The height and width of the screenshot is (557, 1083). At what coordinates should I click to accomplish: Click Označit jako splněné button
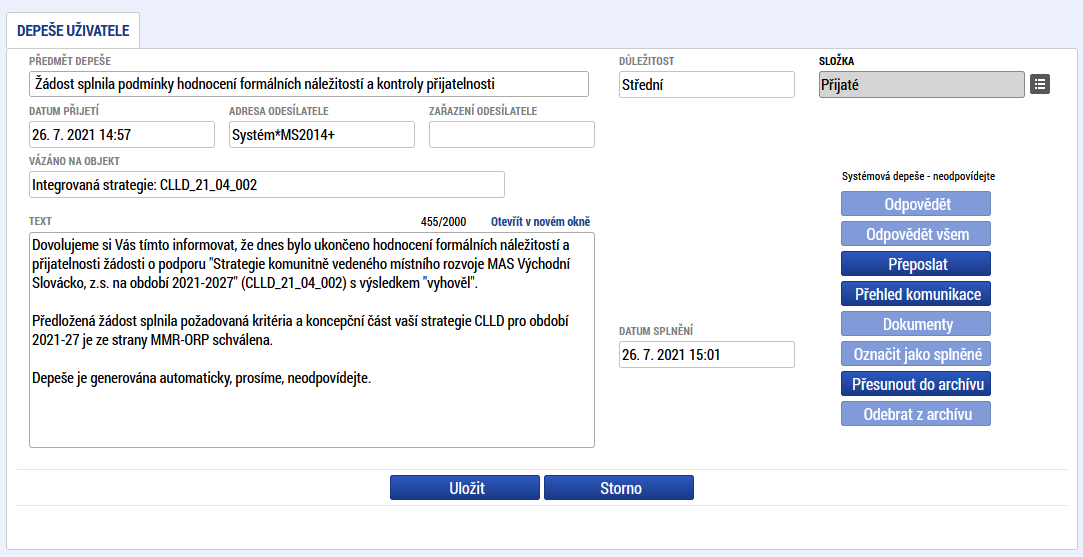pyautogui.click(x=916, y=354)
